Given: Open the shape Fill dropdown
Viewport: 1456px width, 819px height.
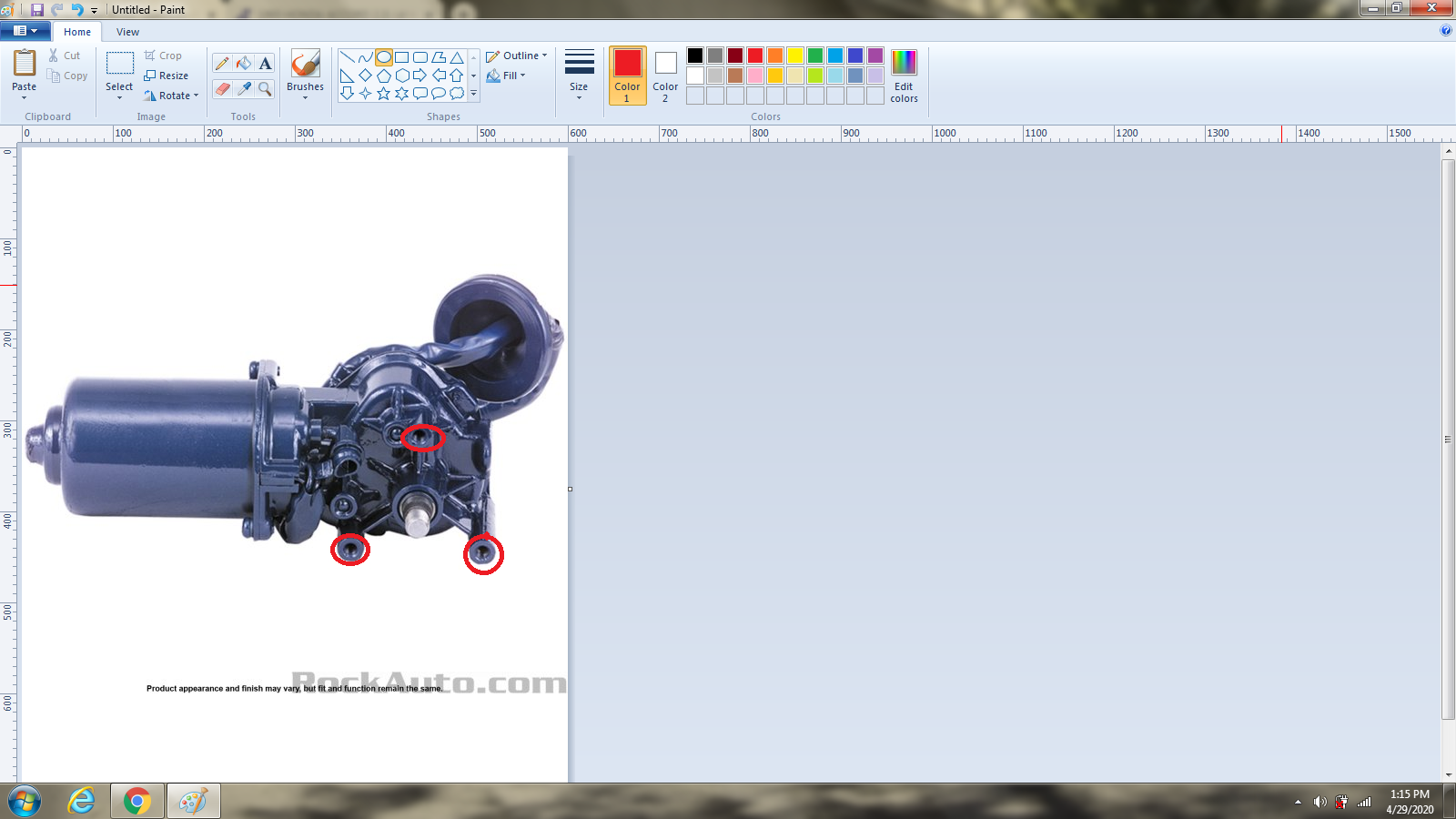Looking at the screenshot, I should pos(506,76).
